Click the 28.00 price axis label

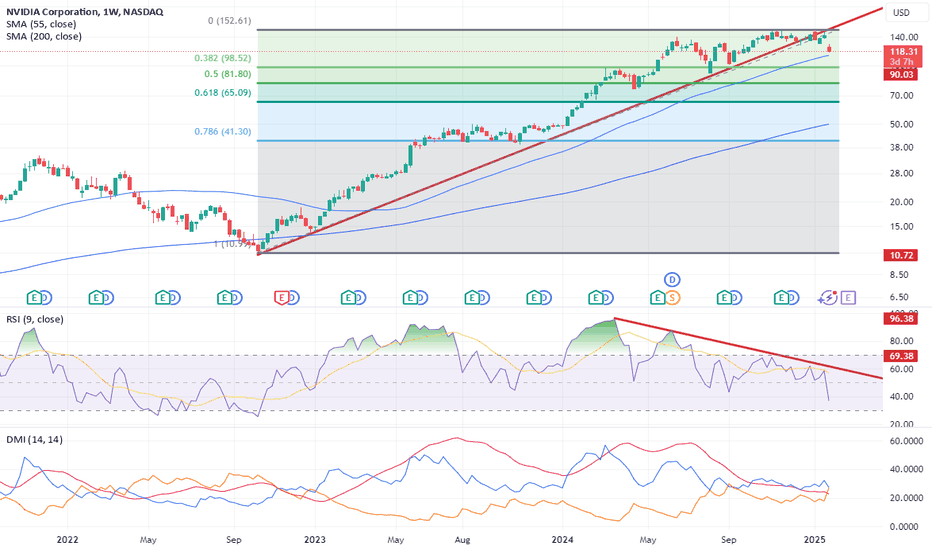902,174
